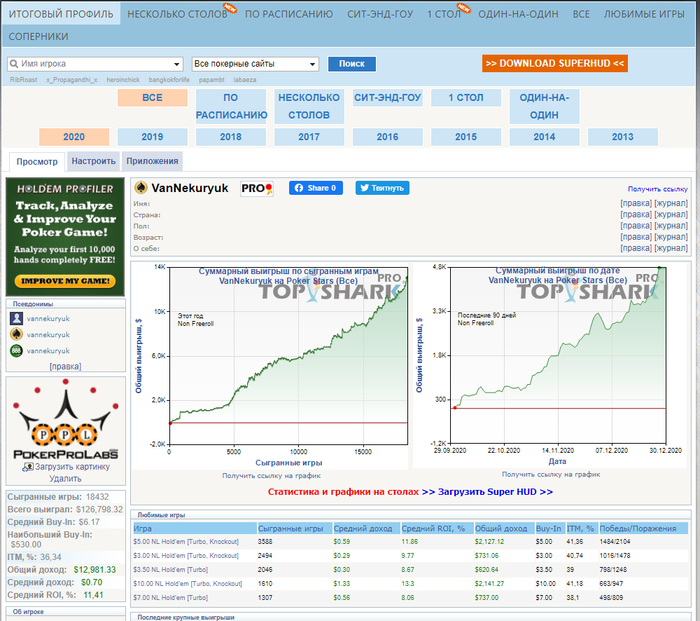Viewport: 700px width, 621px height.
Task: Click the papambt recent search link
Action: [x=211, y=80]
